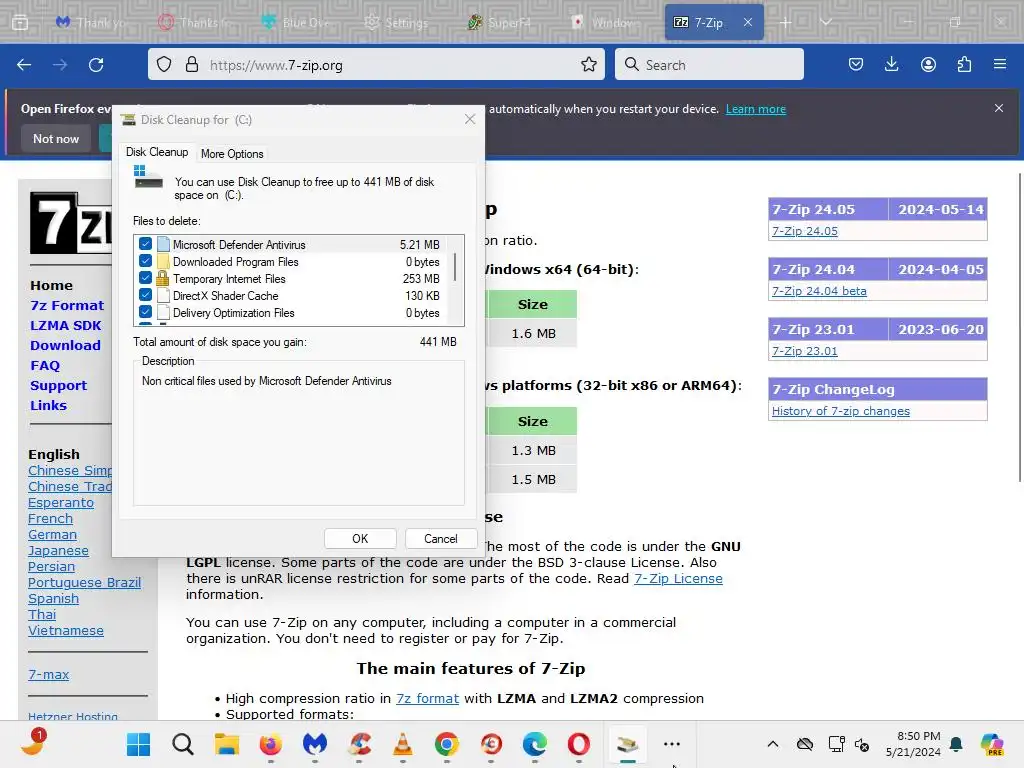The image size is (1024, 768).
Task: Close the Disk Cleanup dialog
Action: tap(470, 120)
